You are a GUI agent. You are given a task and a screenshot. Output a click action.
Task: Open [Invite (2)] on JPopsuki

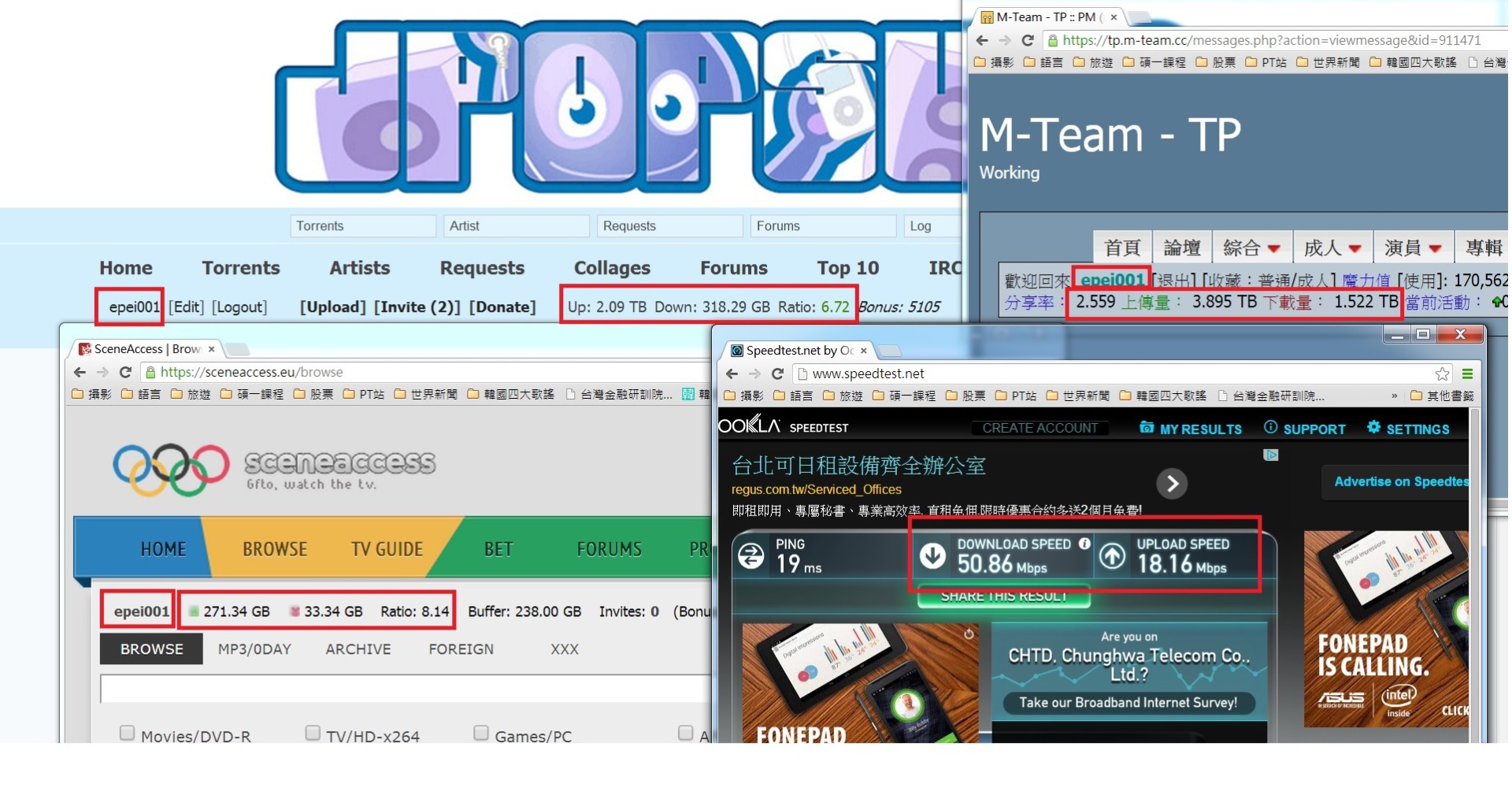pos(417,307)
